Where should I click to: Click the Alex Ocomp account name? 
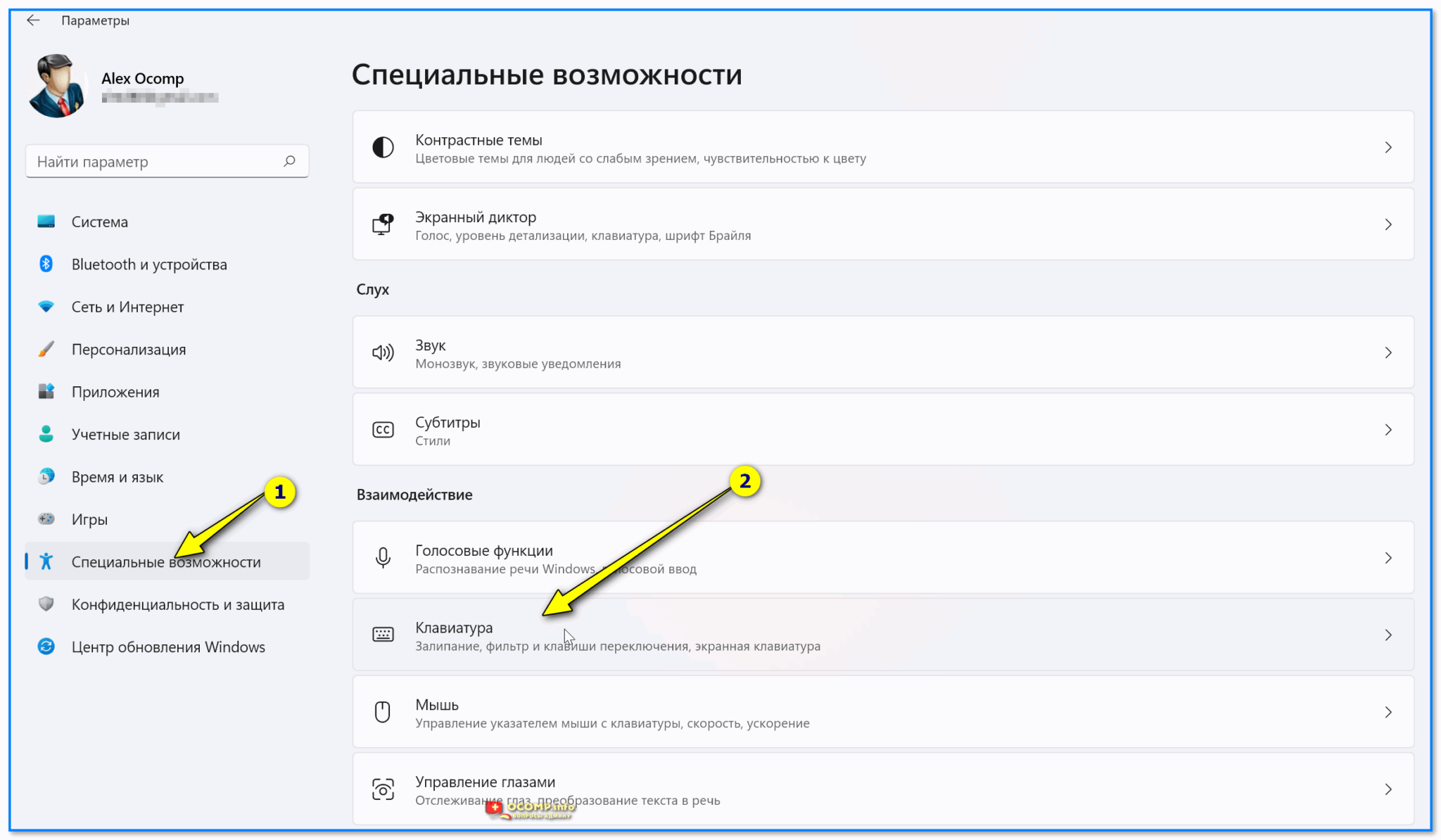point(143,78)
